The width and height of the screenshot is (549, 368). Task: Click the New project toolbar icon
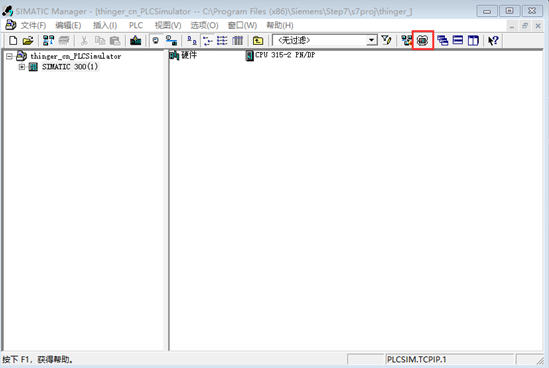[13, 41]
